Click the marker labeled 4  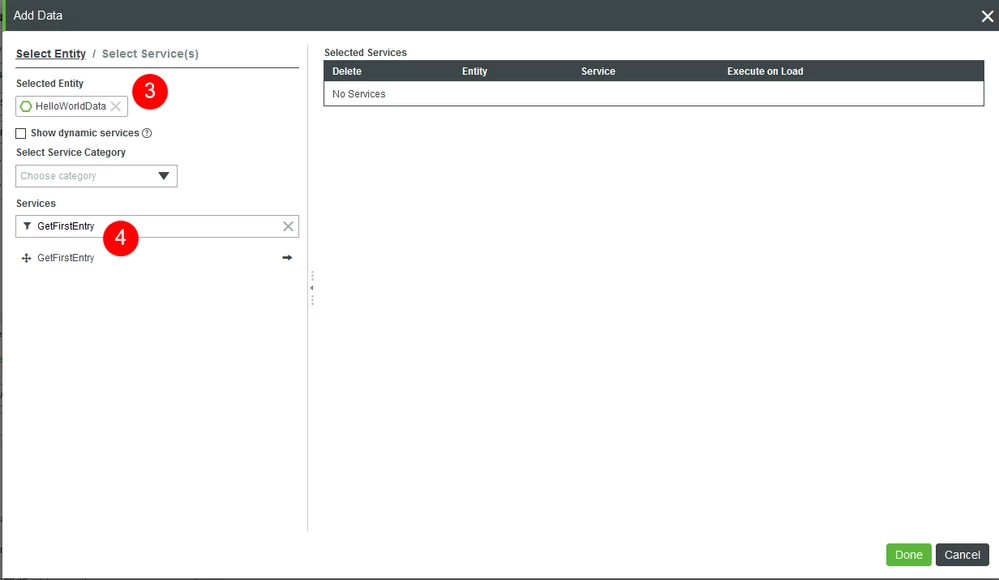[120, 239]
